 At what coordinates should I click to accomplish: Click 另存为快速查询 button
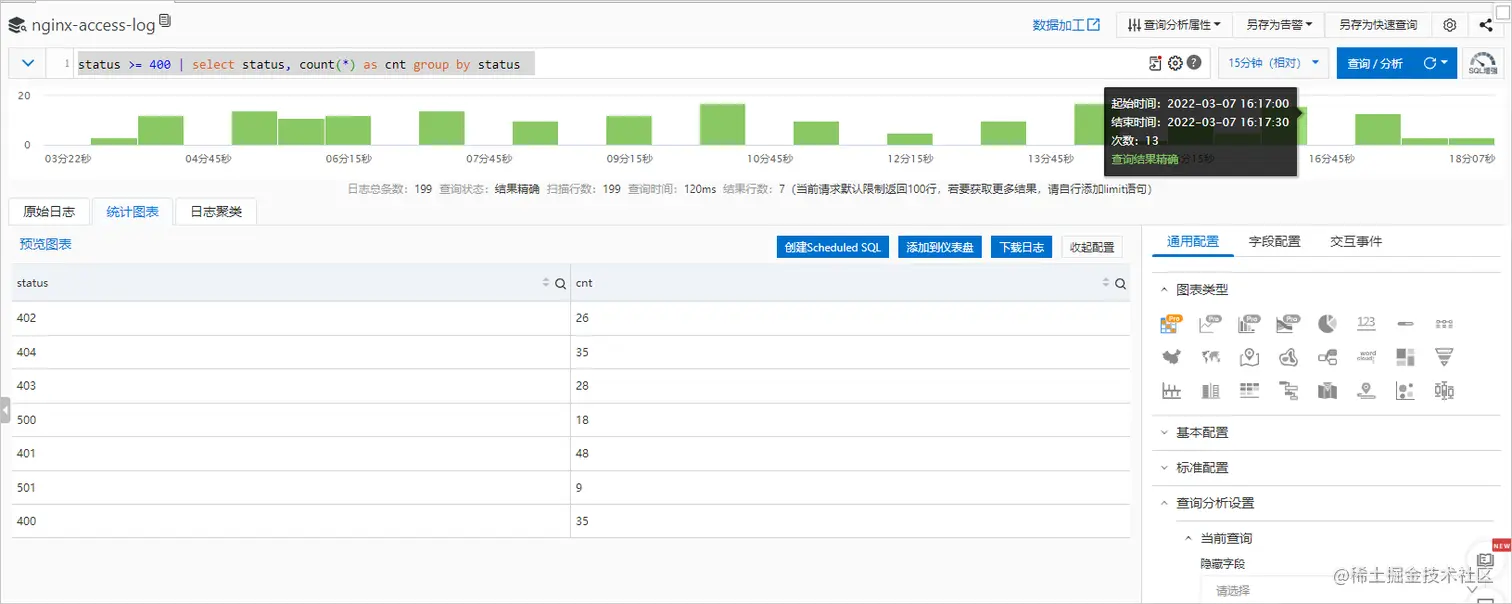tap(1378, 25)
